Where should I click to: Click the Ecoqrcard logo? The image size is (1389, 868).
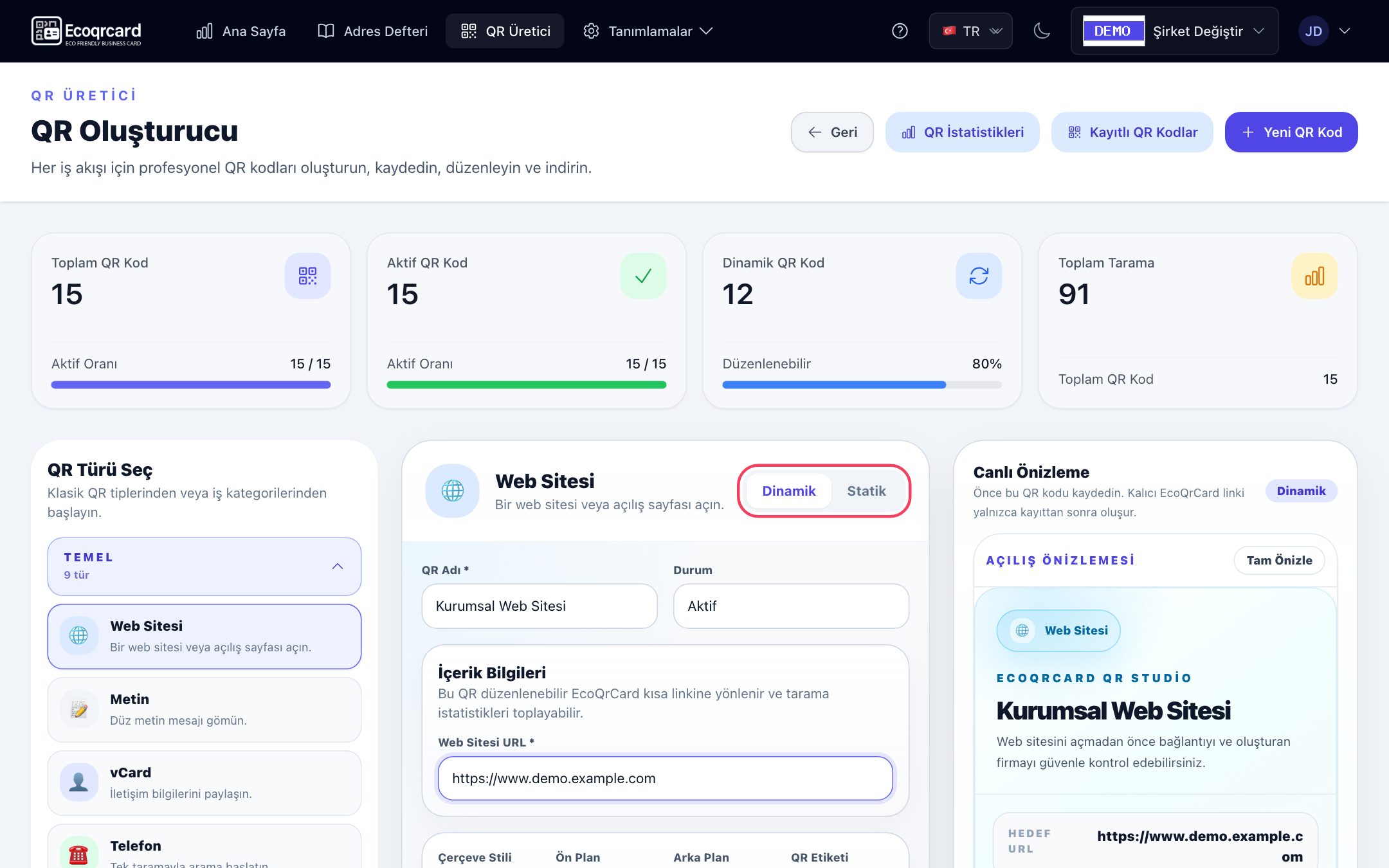click(86, 31)
